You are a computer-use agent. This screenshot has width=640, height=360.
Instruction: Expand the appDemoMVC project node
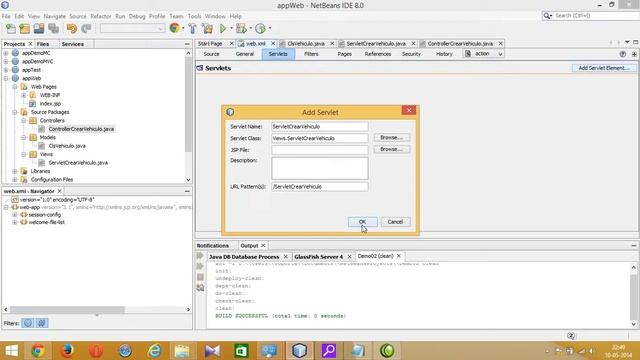click(6, 62)
